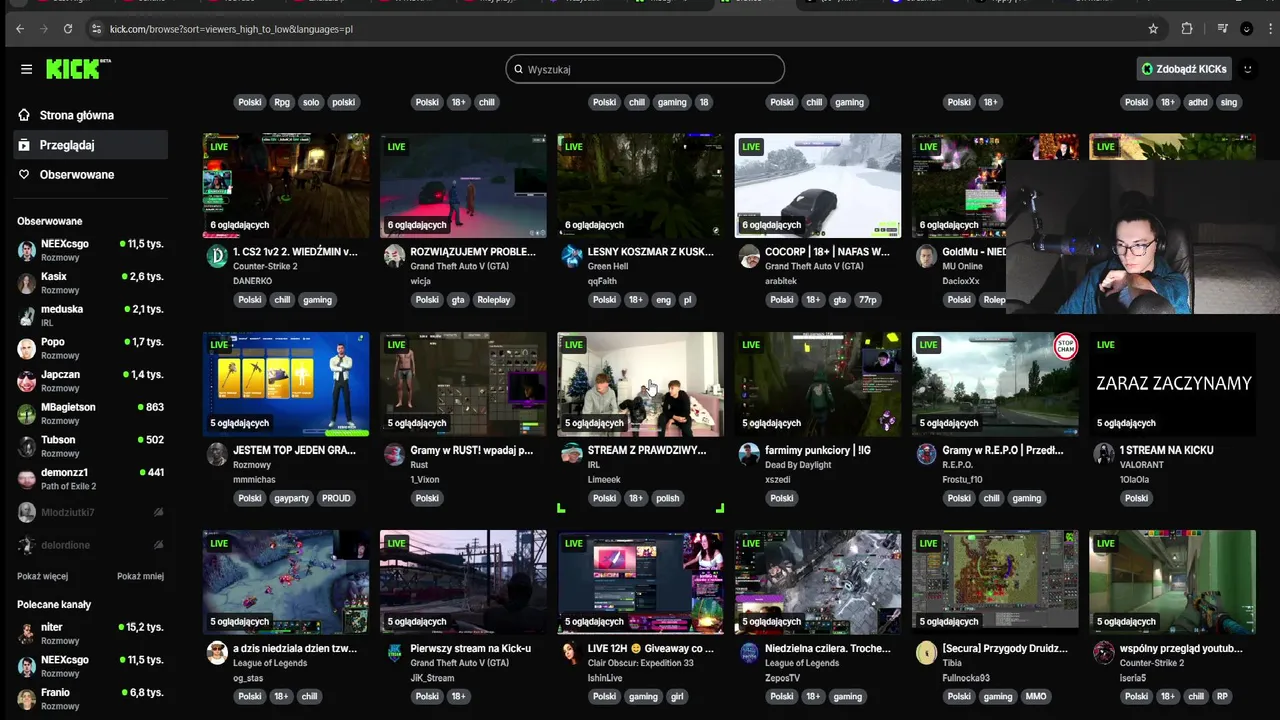The height and width of the screenshot is (720, 1280).
Task: Go to Strona główna in sidebar
Action: pos(90,115)
